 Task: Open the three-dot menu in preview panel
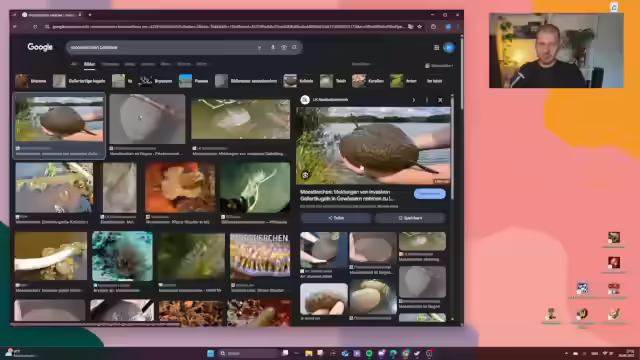click(x=427, y=100)
